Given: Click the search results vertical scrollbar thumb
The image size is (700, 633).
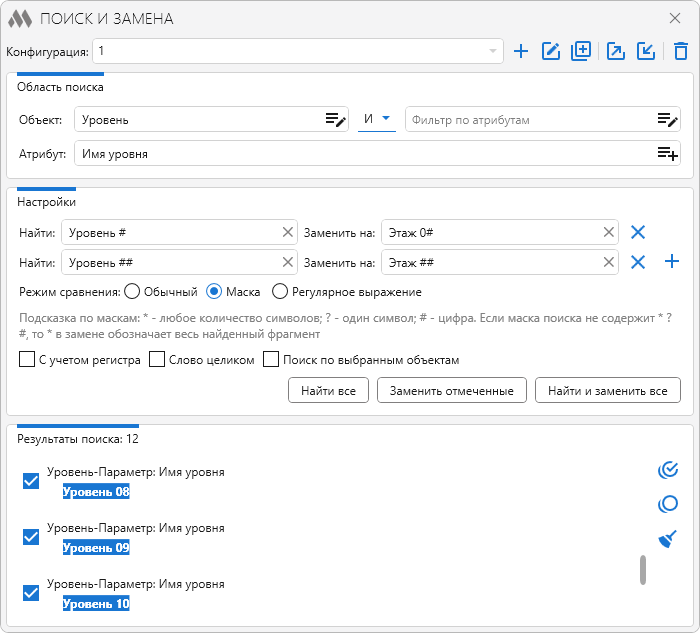Looking at the screenshot, I should [643, 570].
